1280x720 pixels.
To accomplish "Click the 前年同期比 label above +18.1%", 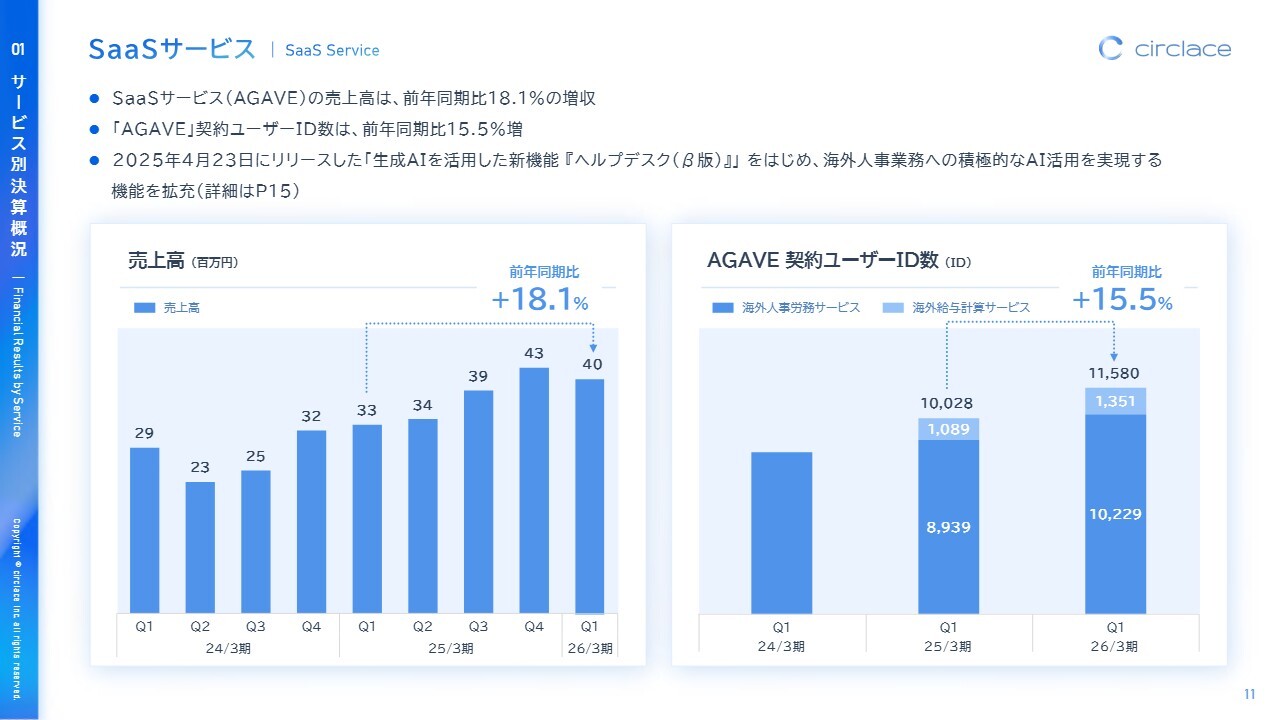I will click(x=544, y=272).
